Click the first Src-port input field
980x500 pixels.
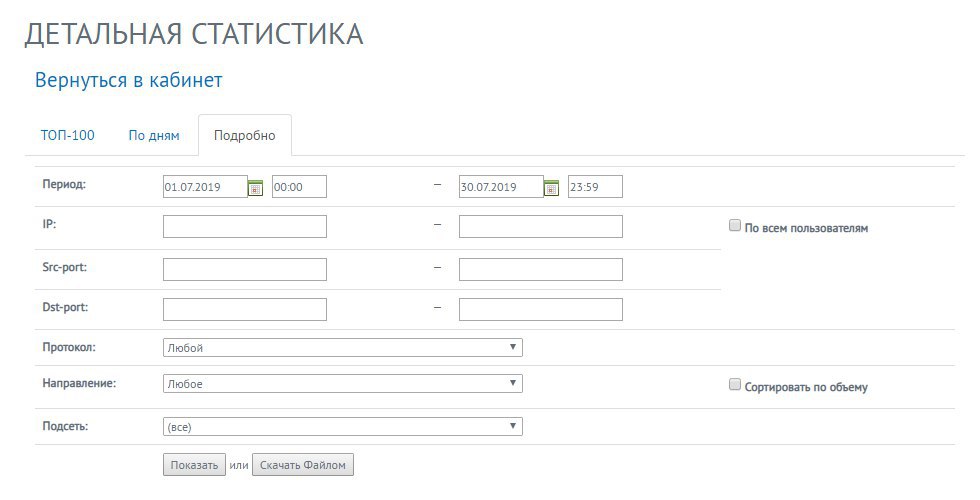tap(245, 269)
